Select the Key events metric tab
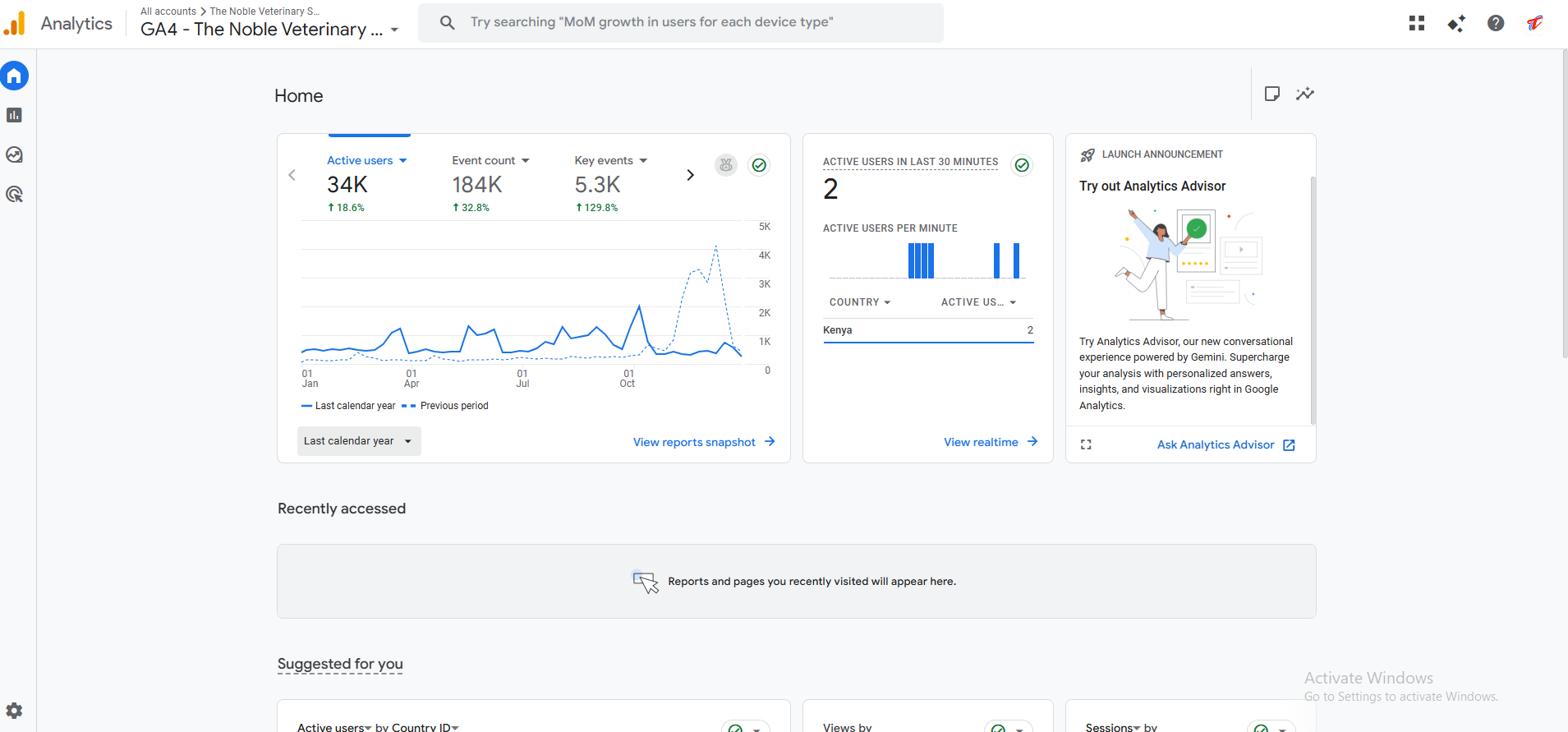 pos(610,161)
